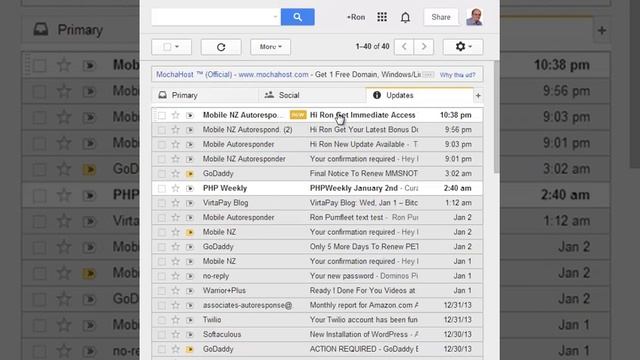Toggle importance marker on Jan 2 'Mobile NZ' email
The height and width of the screenshot is (360, 640).
(190, 232)
